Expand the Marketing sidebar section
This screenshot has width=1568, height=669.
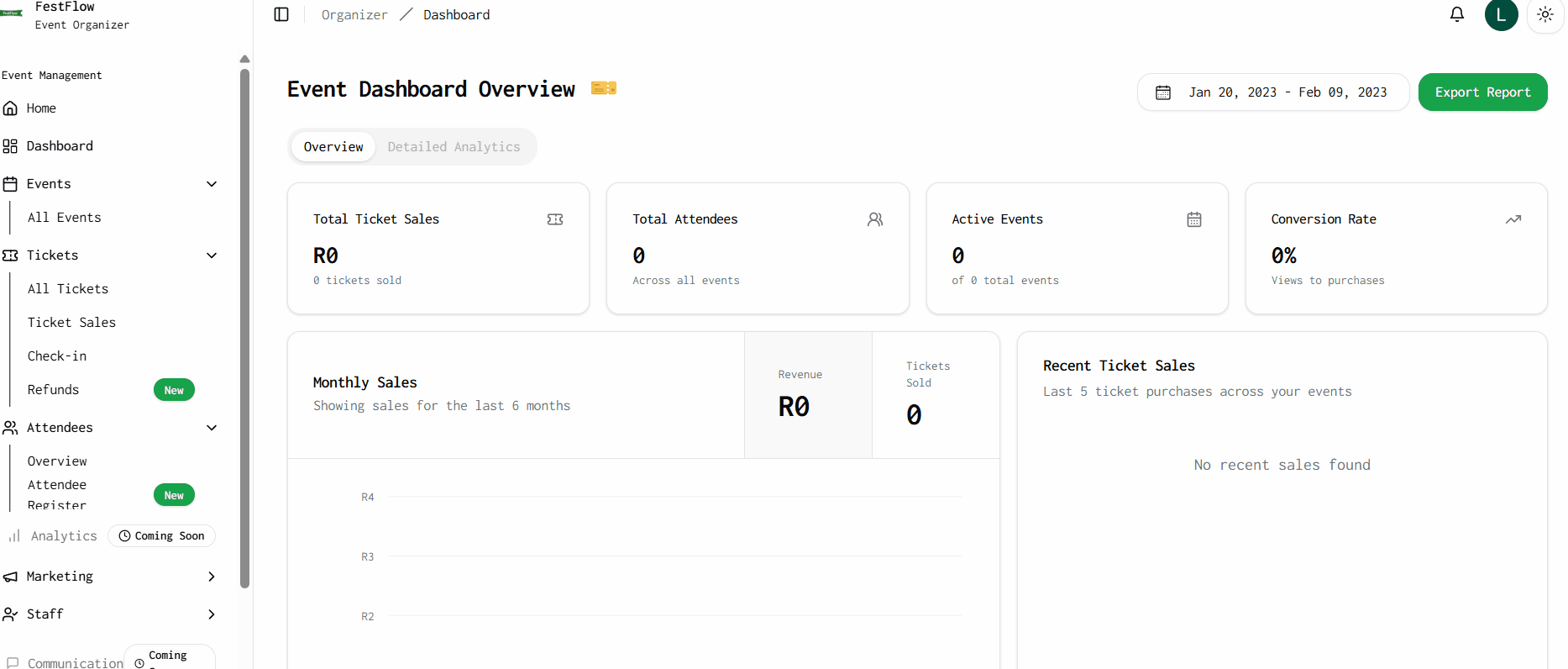point(212,577)
